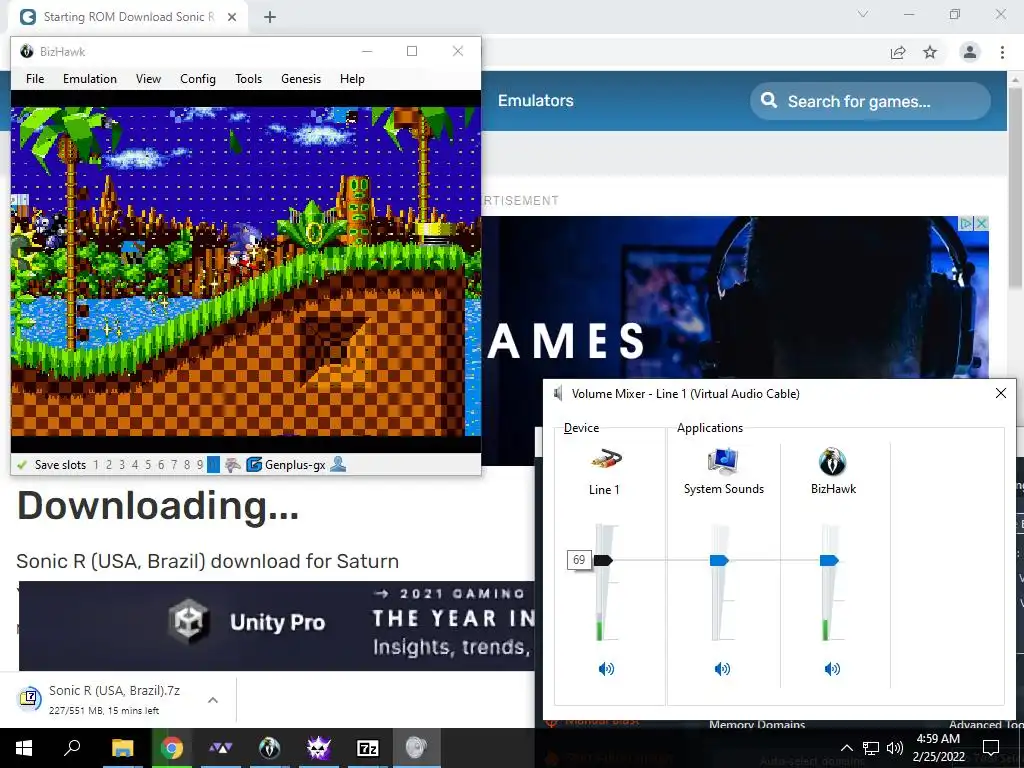Bookmark this page with the star icon
The height and width of the screenshot is (768, 1024).
tap(930, 52)
